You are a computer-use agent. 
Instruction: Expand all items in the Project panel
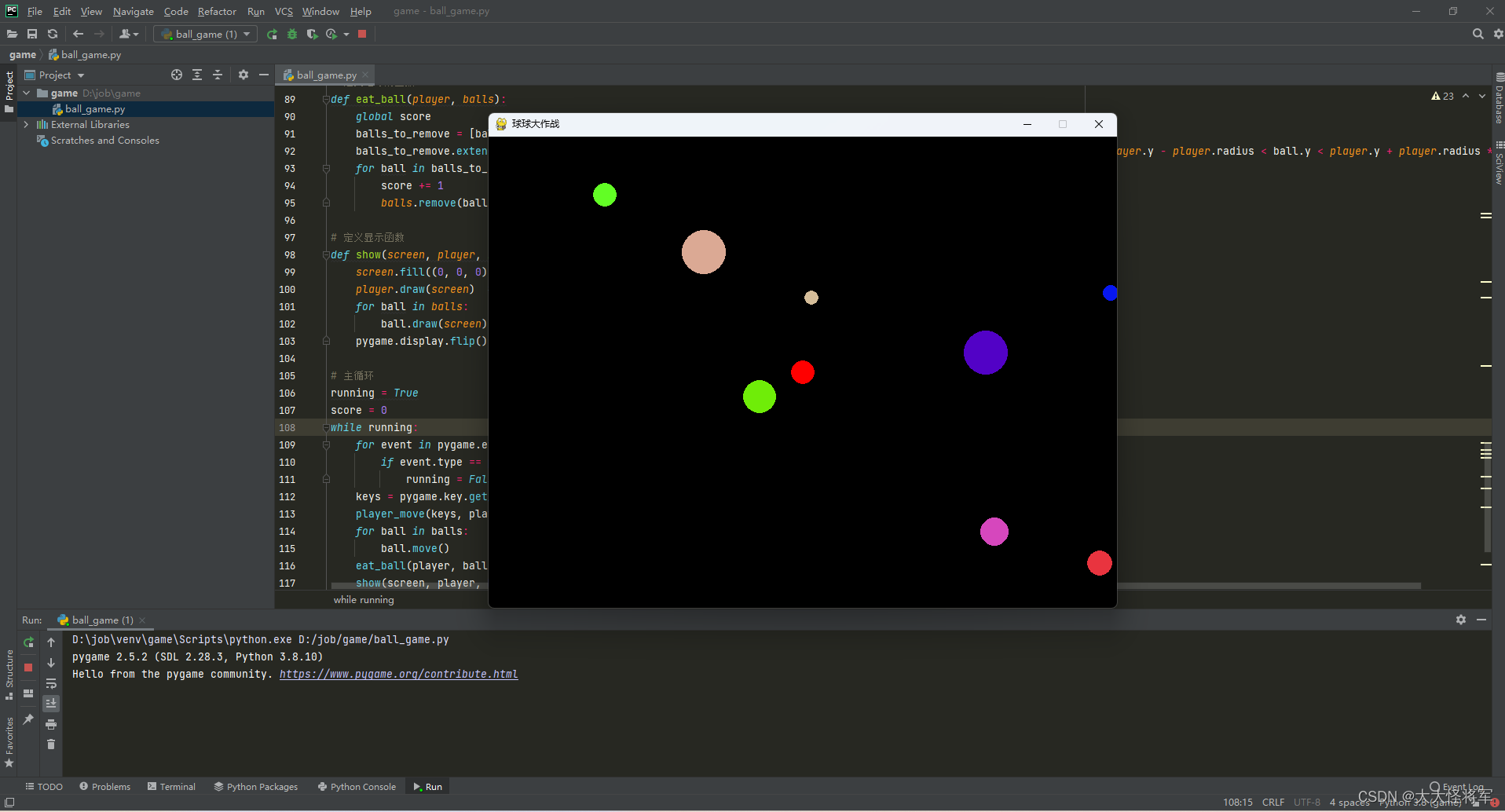tap(197, 75)
